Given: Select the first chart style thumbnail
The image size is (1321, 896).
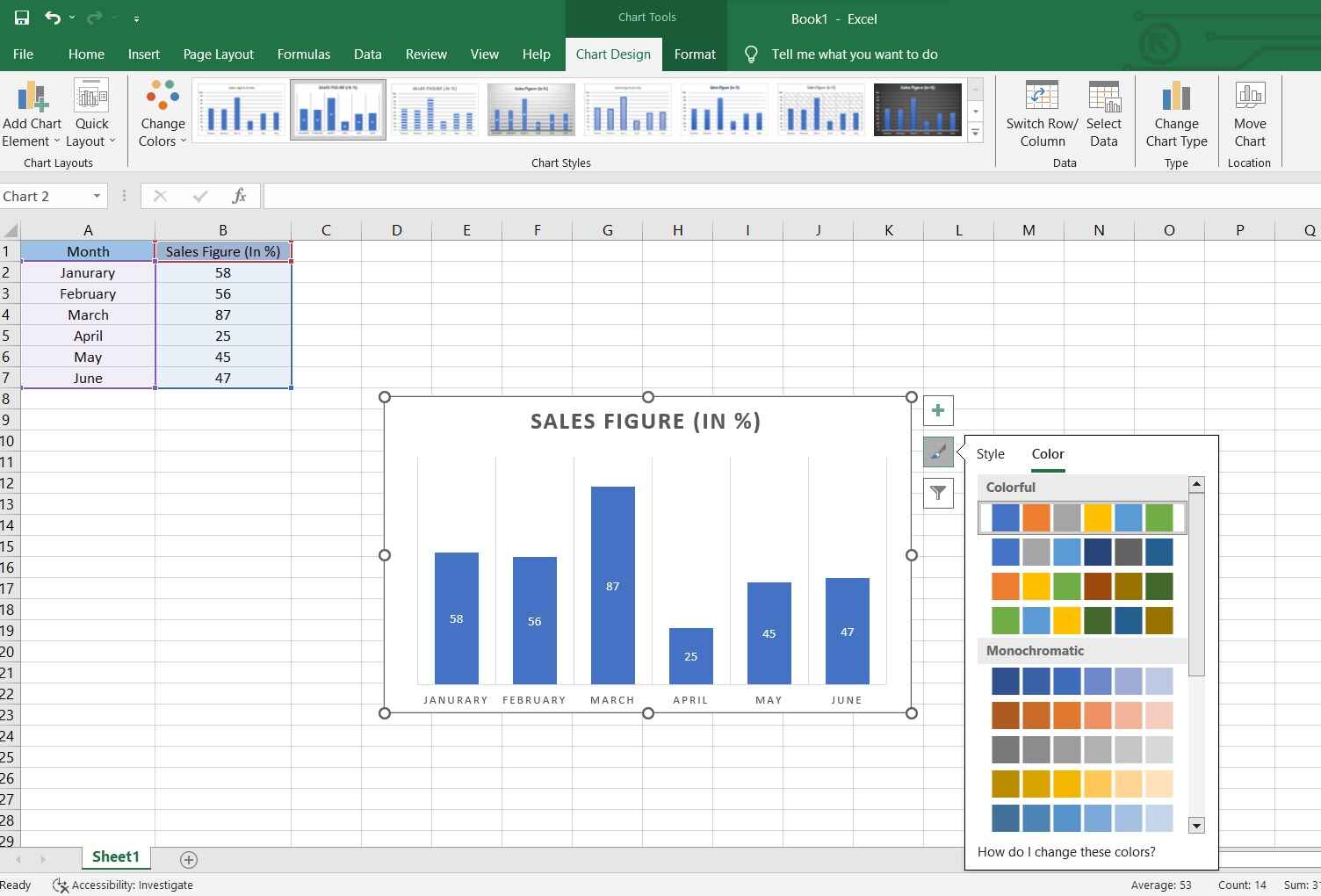Looking at the screenshot, I should (x=241, y=110).
